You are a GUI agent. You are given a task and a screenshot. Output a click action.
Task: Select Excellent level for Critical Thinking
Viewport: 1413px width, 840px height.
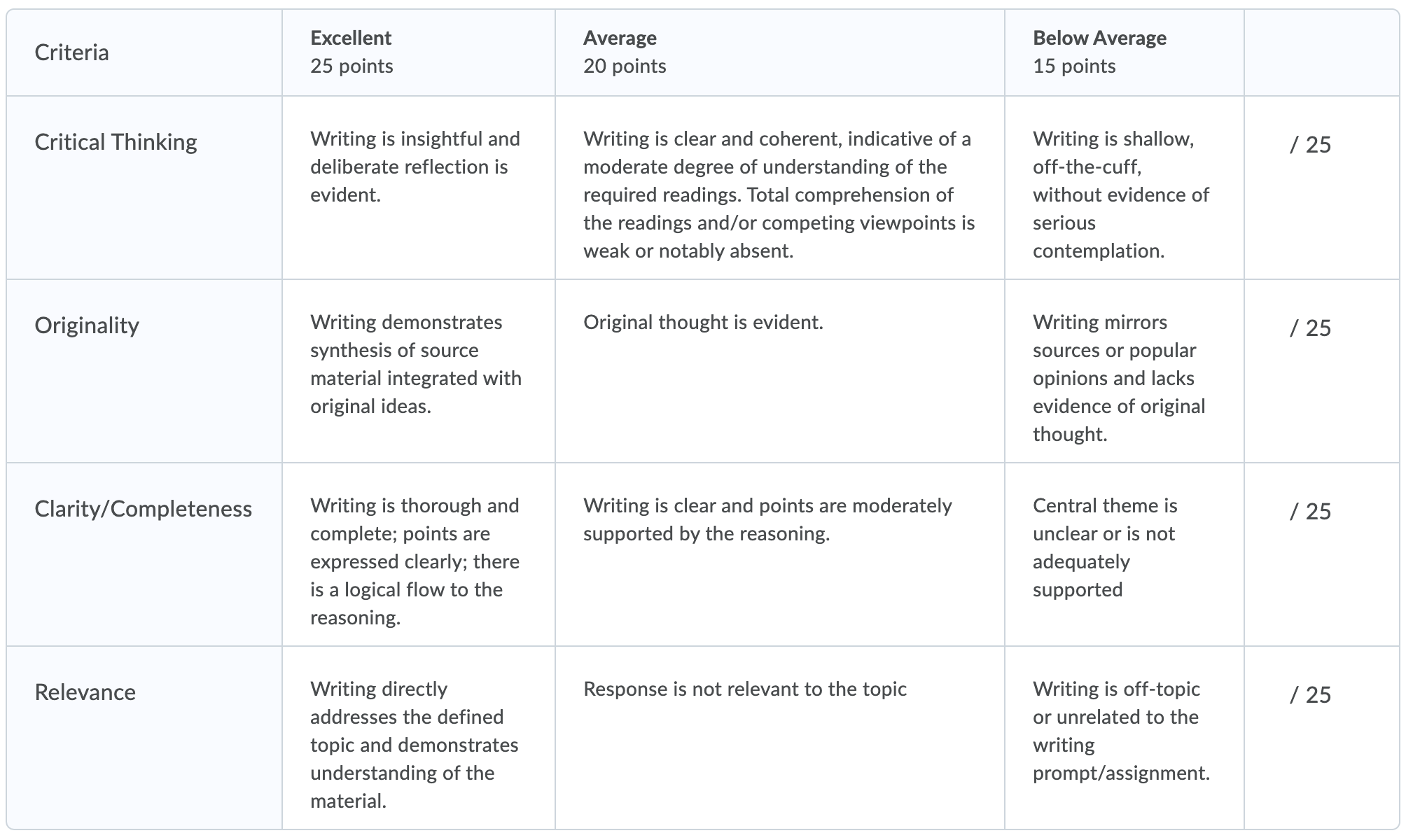click(419, 188)
